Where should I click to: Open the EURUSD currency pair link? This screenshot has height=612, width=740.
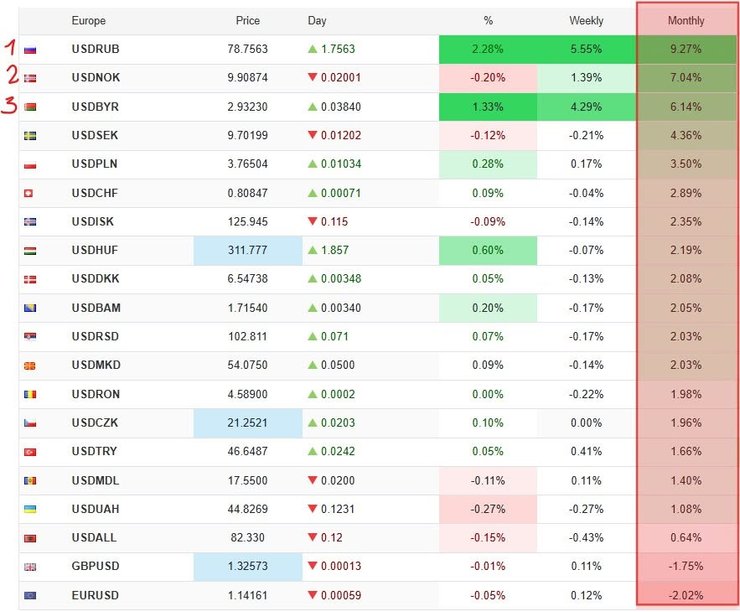pos(95,595)
